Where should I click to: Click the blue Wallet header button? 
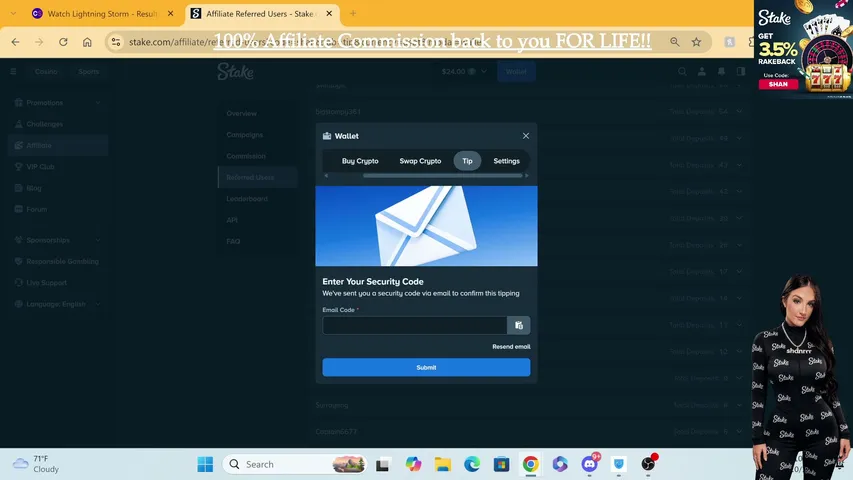pyautogui.click(x=516, y=71)
